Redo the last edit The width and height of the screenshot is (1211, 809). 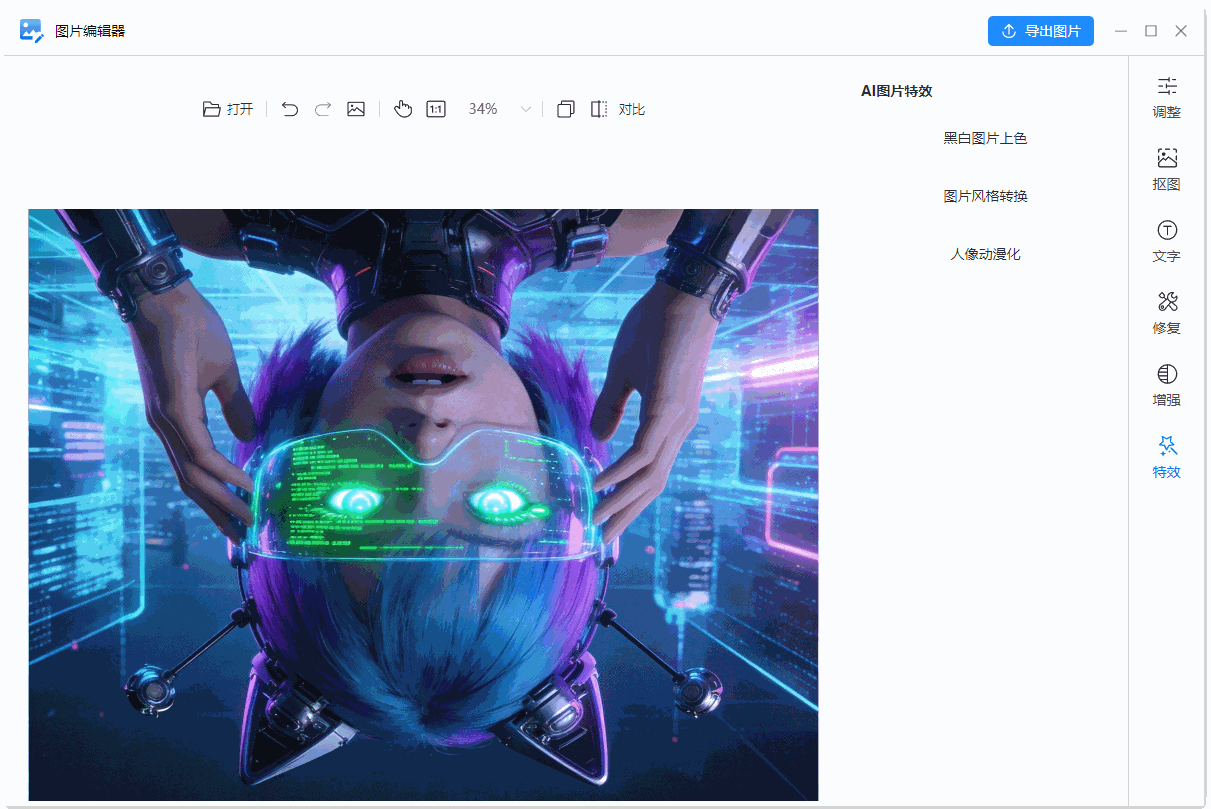point(322,109)
